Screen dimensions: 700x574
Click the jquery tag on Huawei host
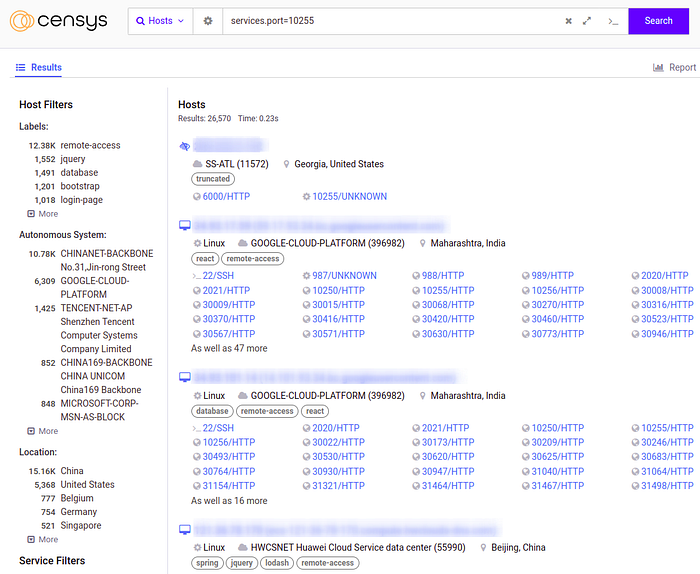[242, 563]
